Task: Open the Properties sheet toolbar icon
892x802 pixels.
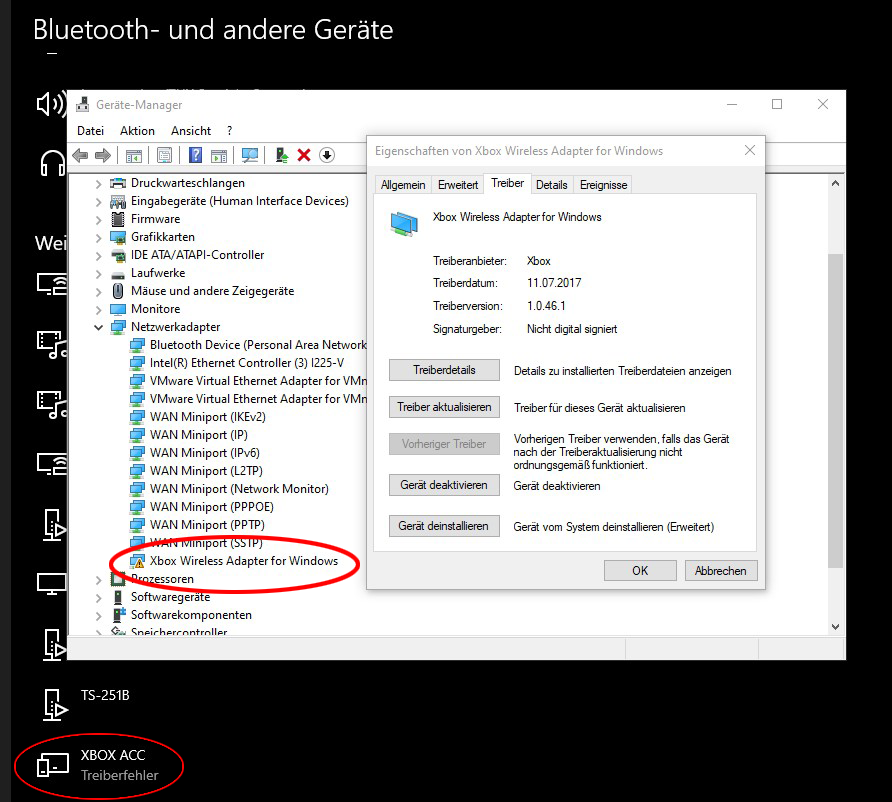Action: click(x=164, y=155)
